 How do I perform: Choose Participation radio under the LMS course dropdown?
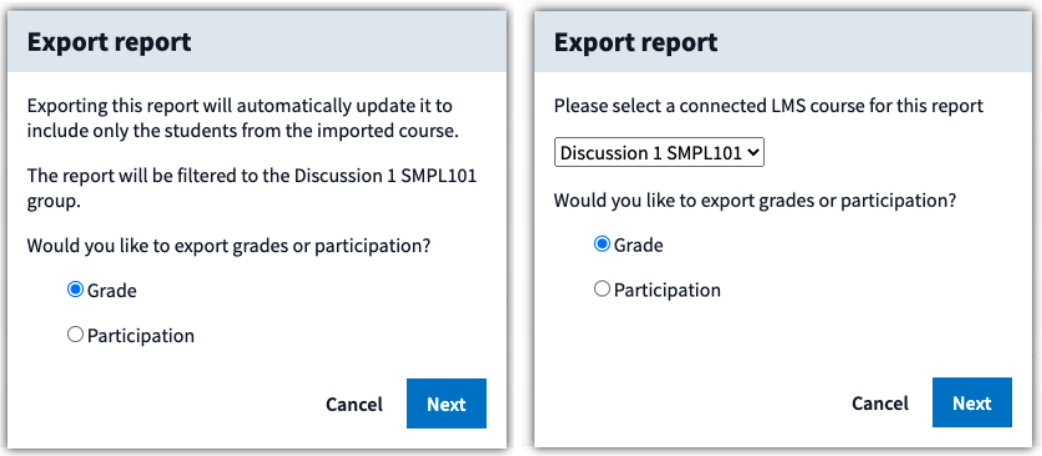pyautogui.click(x=601, y=289)
